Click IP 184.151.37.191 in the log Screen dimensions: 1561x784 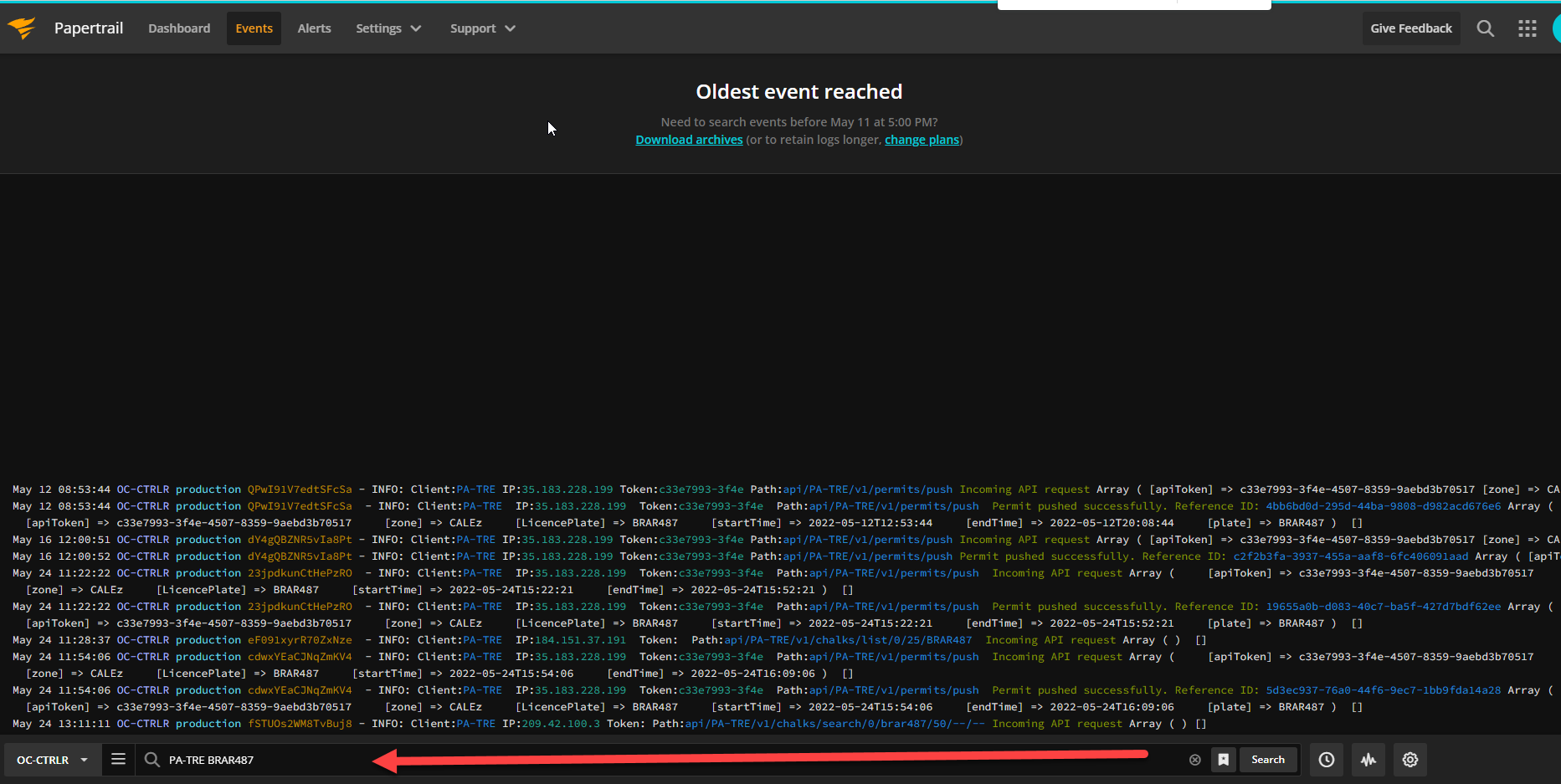tap(580, 640)
